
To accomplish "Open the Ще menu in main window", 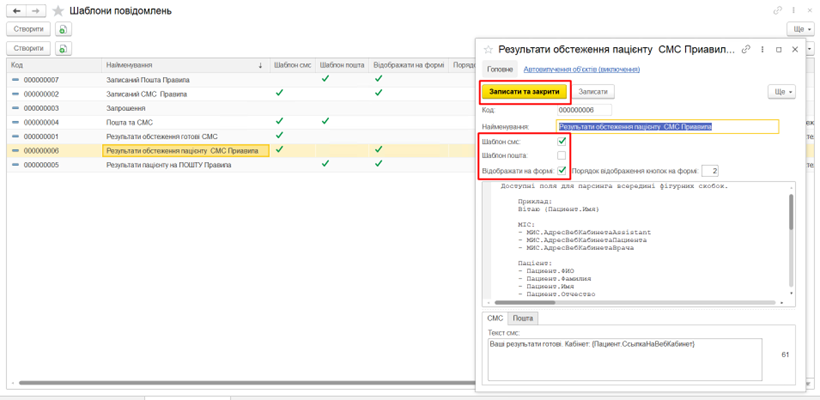I will pos(802,29).
